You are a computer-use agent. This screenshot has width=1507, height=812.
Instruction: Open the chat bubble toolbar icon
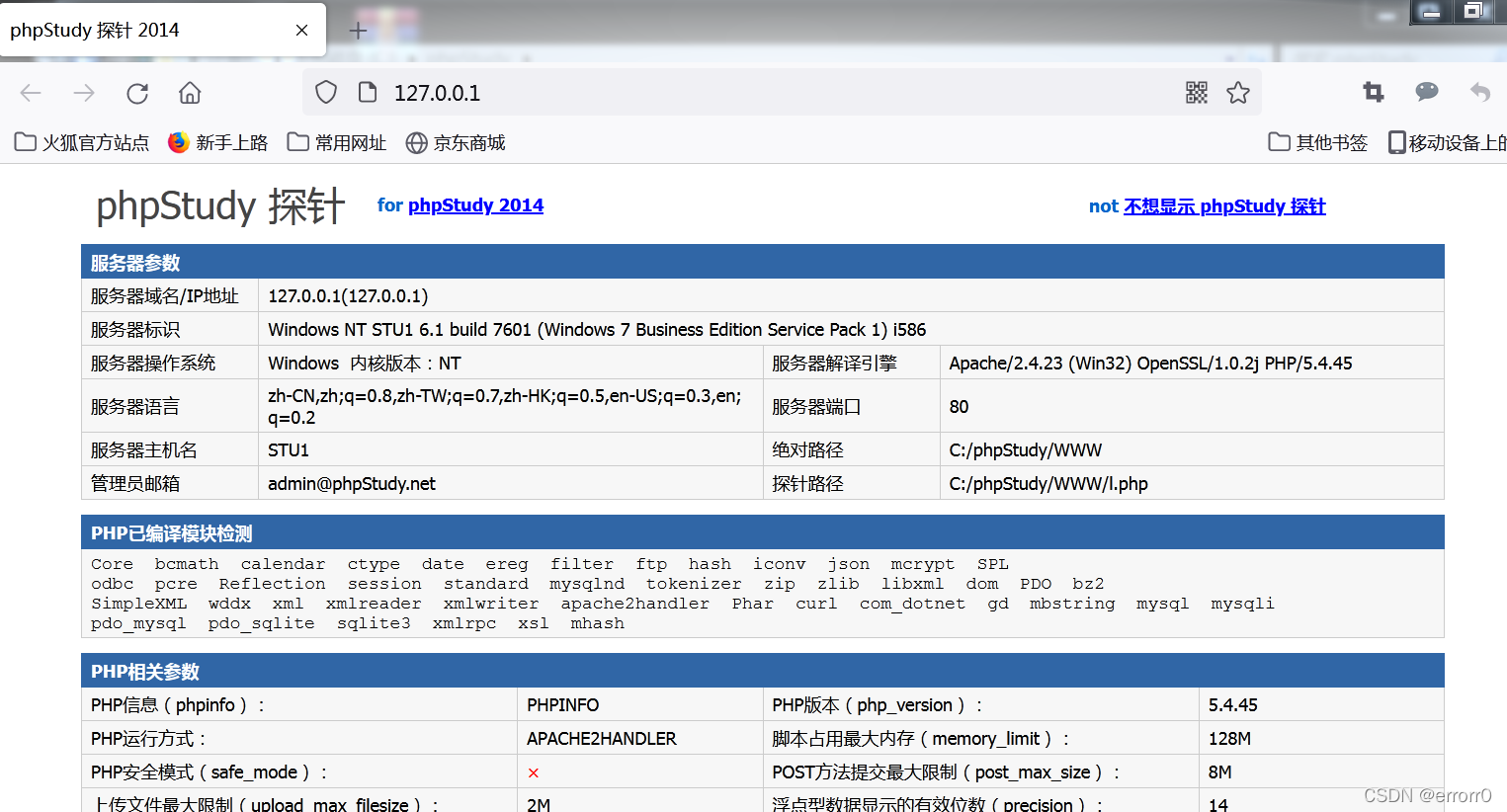click(x=1427, y=92)
